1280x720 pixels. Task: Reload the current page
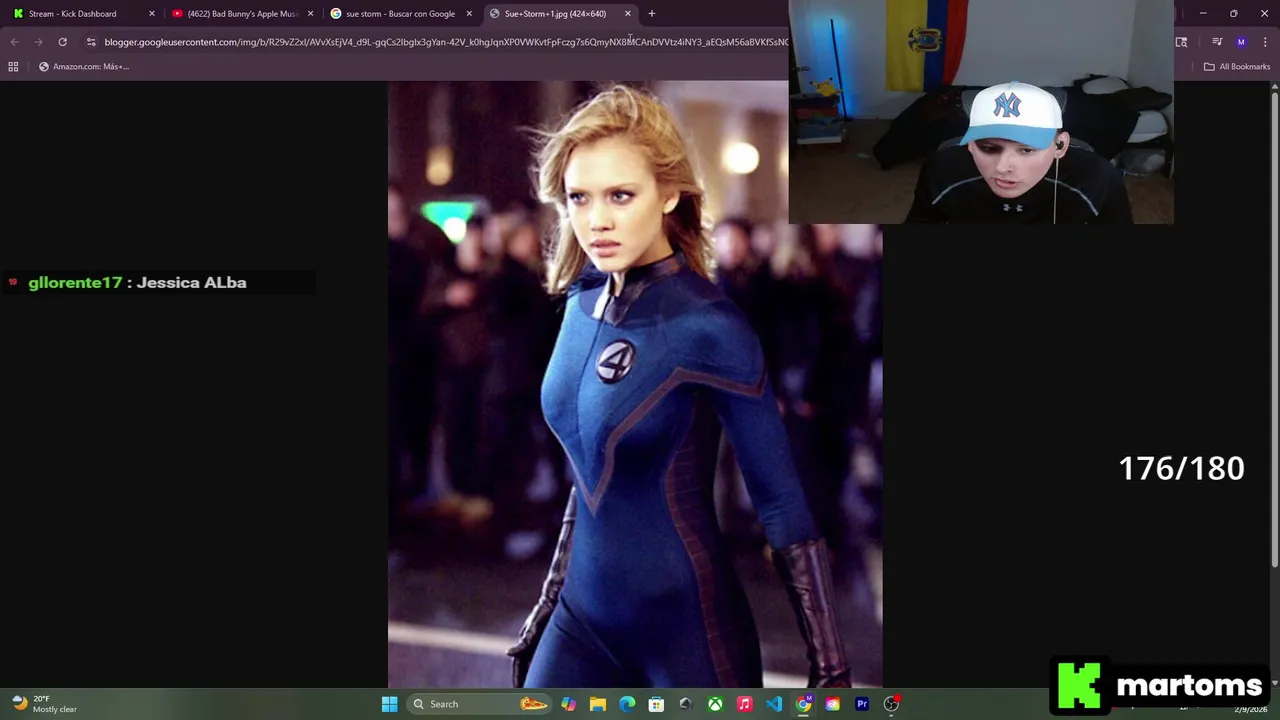(x=62, y=42)
